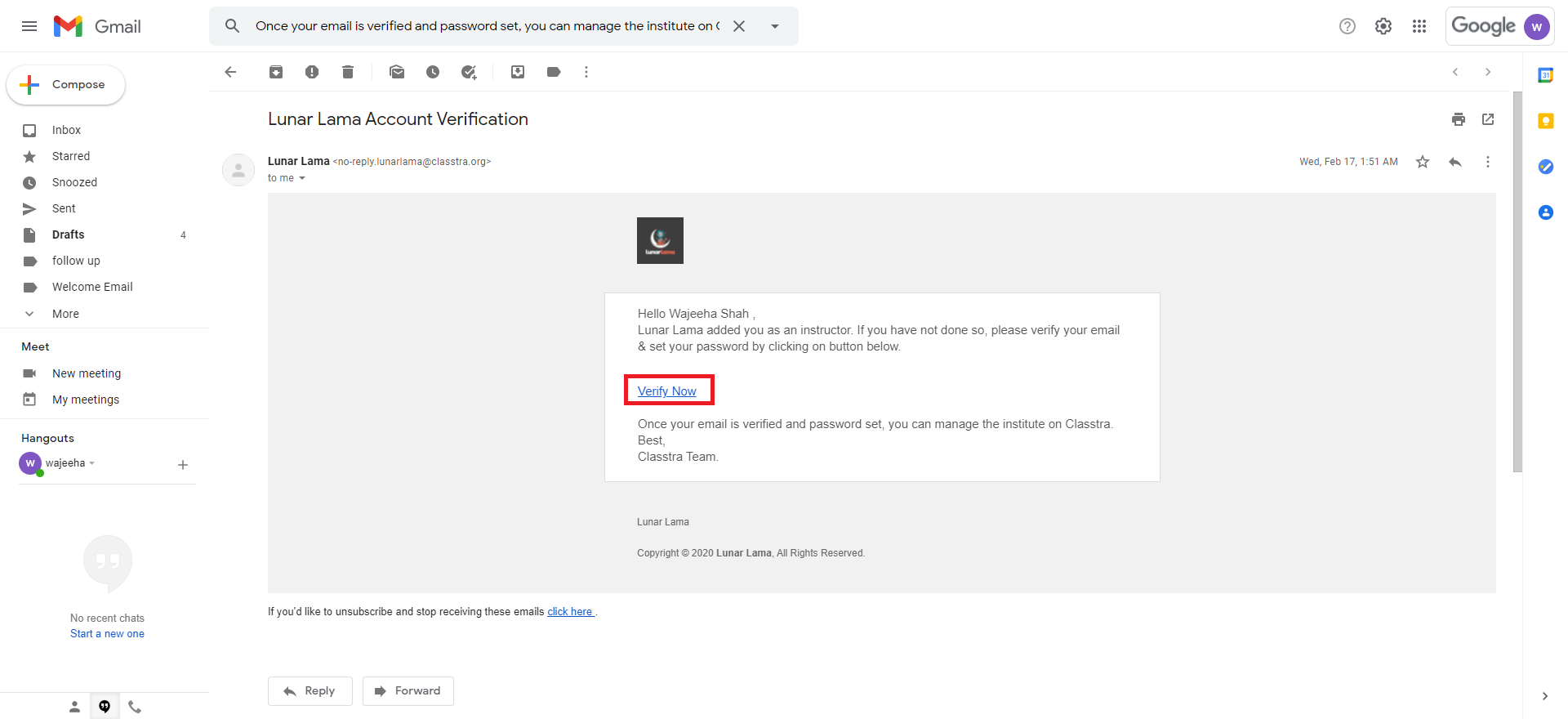Click the Forward button

pyautogui.click(x=408, y=691)
